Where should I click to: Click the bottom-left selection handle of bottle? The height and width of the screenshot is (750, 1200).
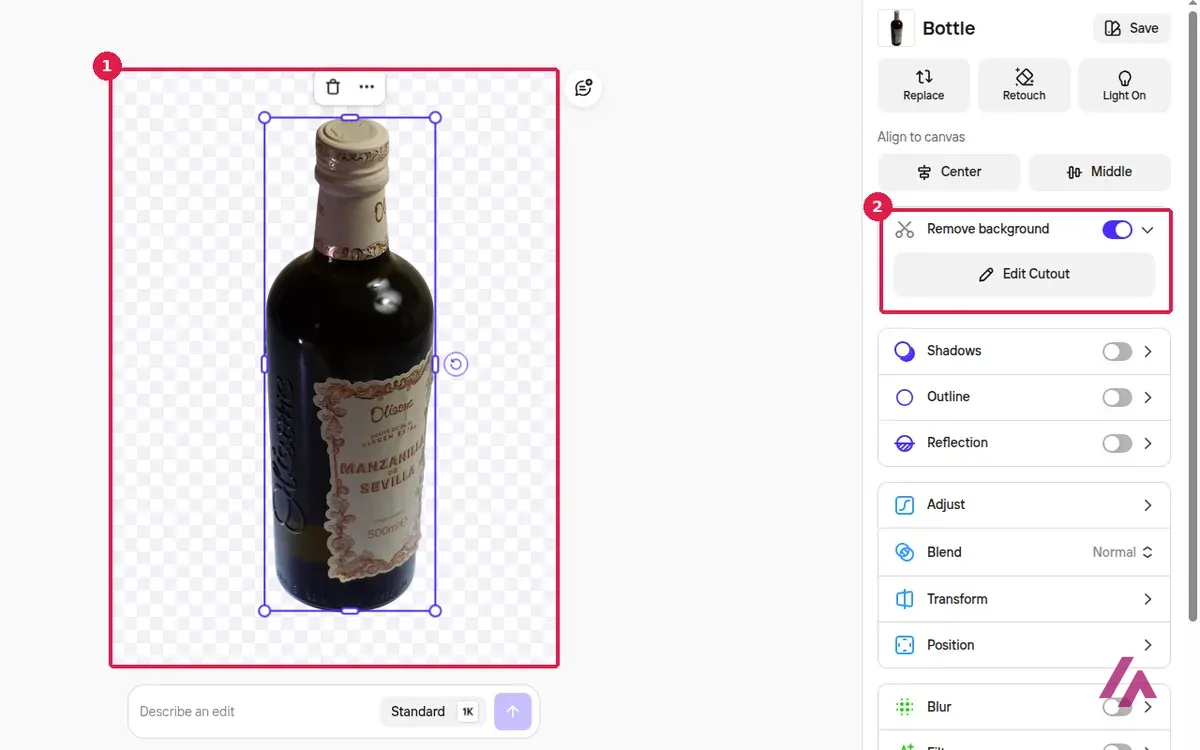(x=265, y=610)
